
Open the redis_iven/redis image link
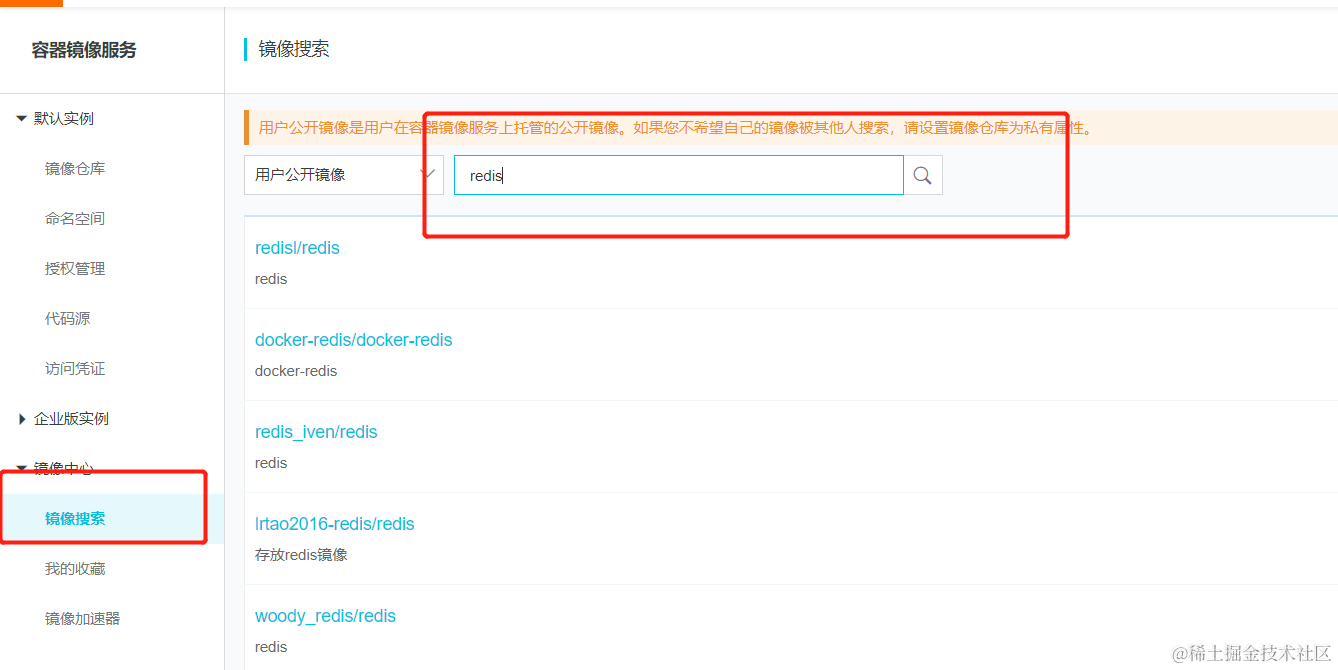tap(316, 432)
